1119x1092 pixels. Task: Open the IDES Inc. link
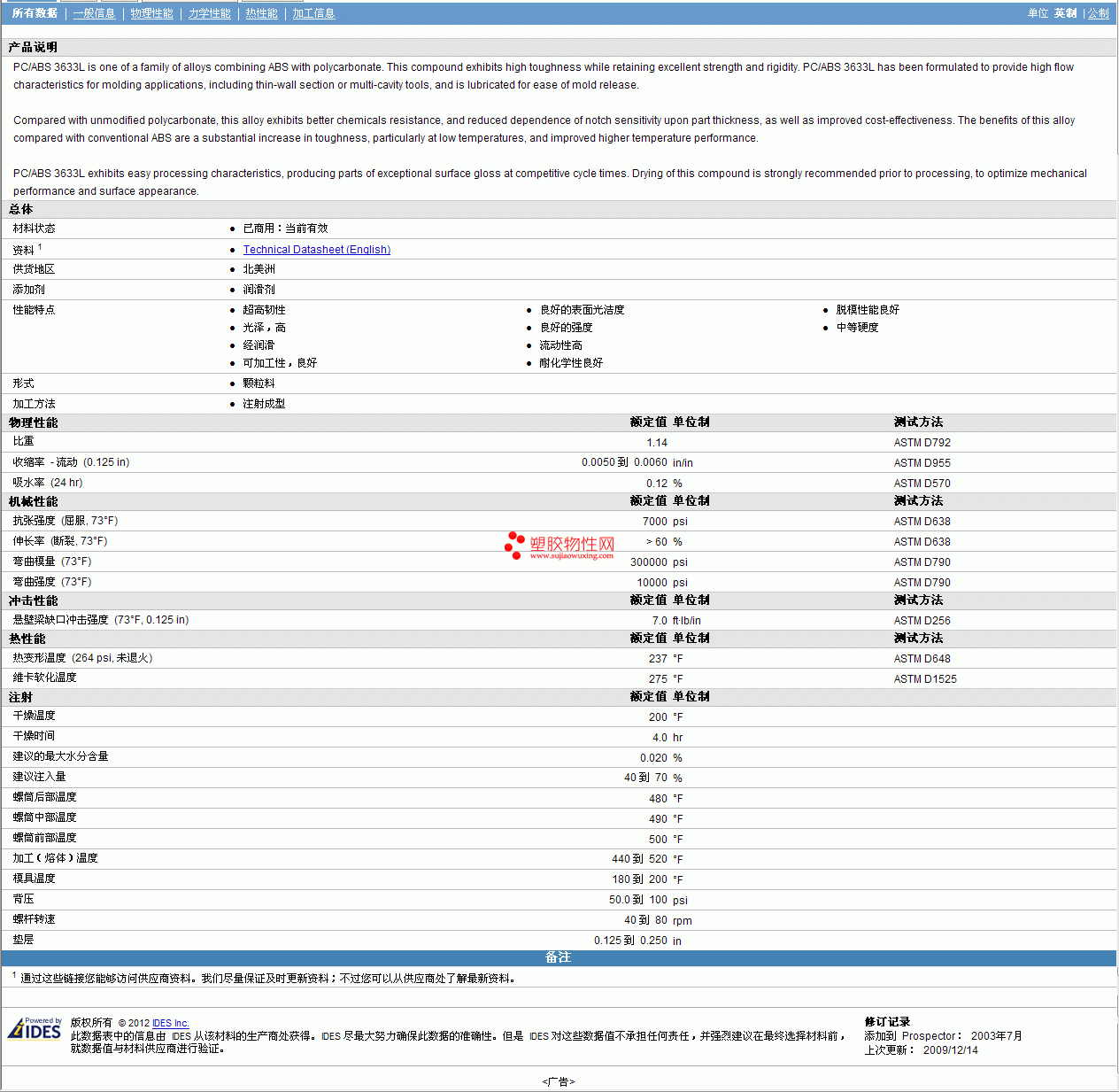coord(171,1023)
